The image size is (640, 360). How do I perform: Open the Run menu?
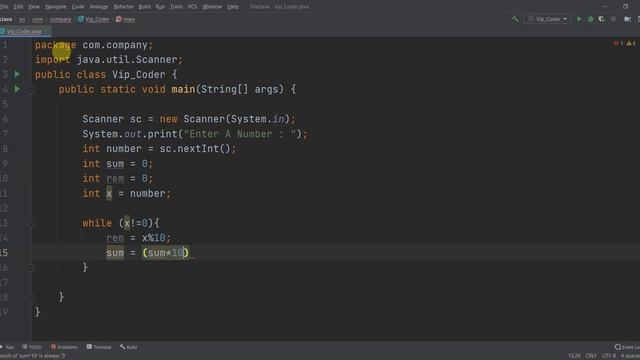[160, 7]
